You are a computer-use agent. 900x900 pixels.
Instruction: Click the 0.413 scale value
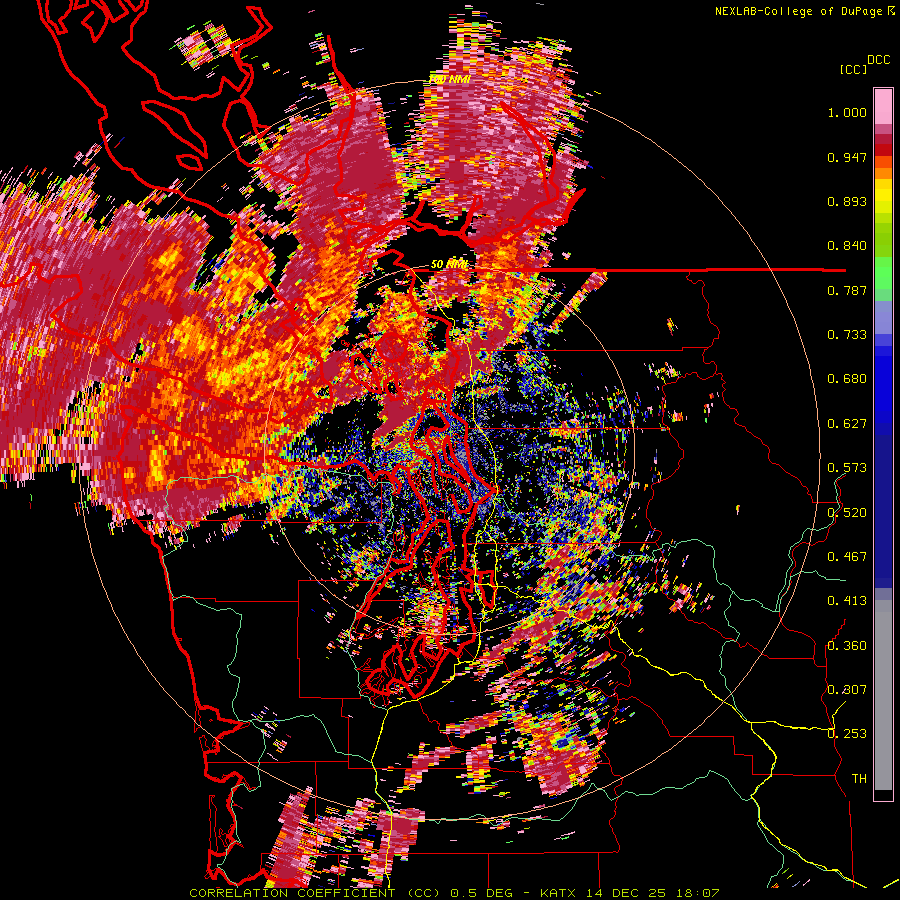click(x=847, y=601)
